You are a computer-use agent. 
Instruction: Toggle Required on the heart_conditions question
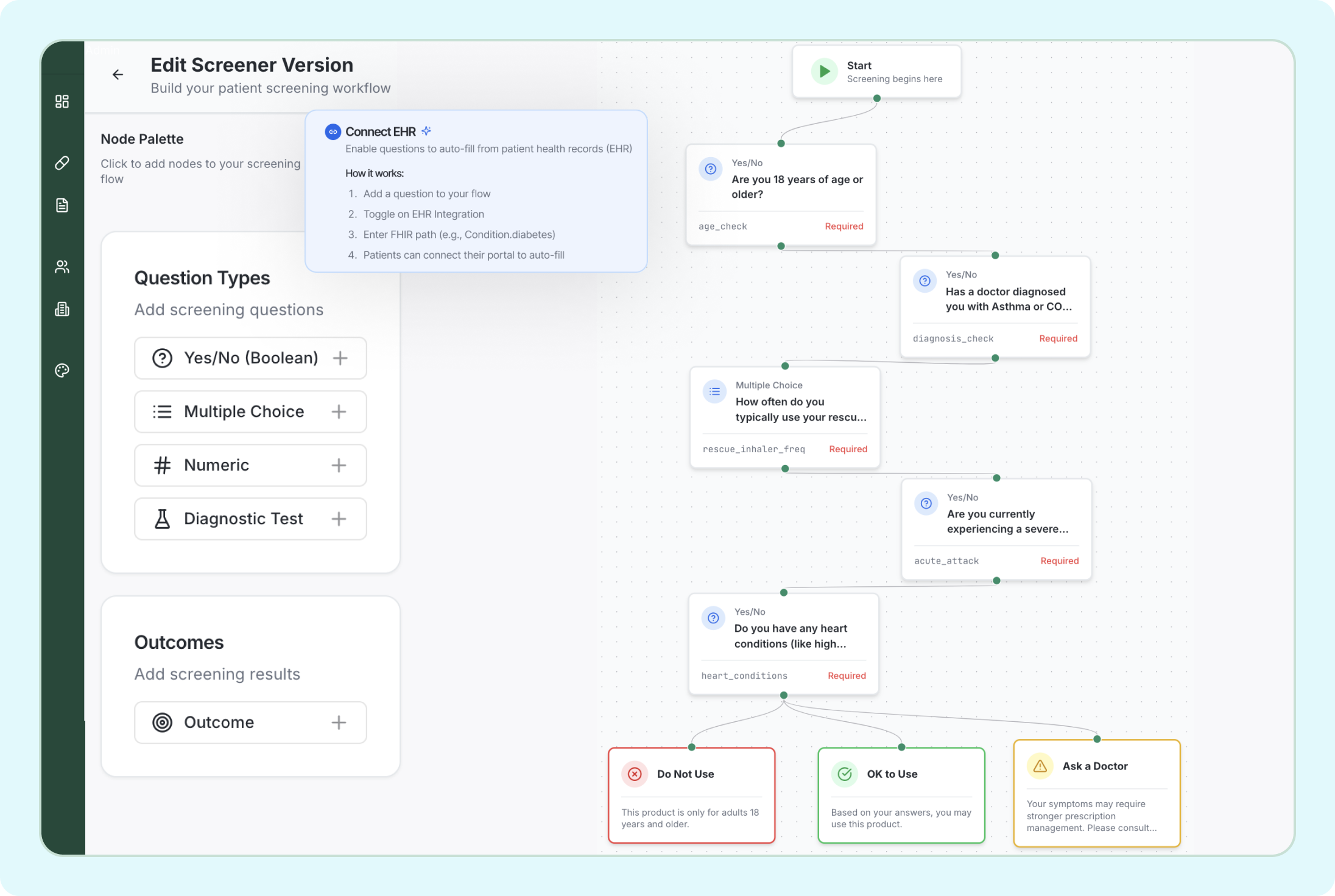pos(847,676)
